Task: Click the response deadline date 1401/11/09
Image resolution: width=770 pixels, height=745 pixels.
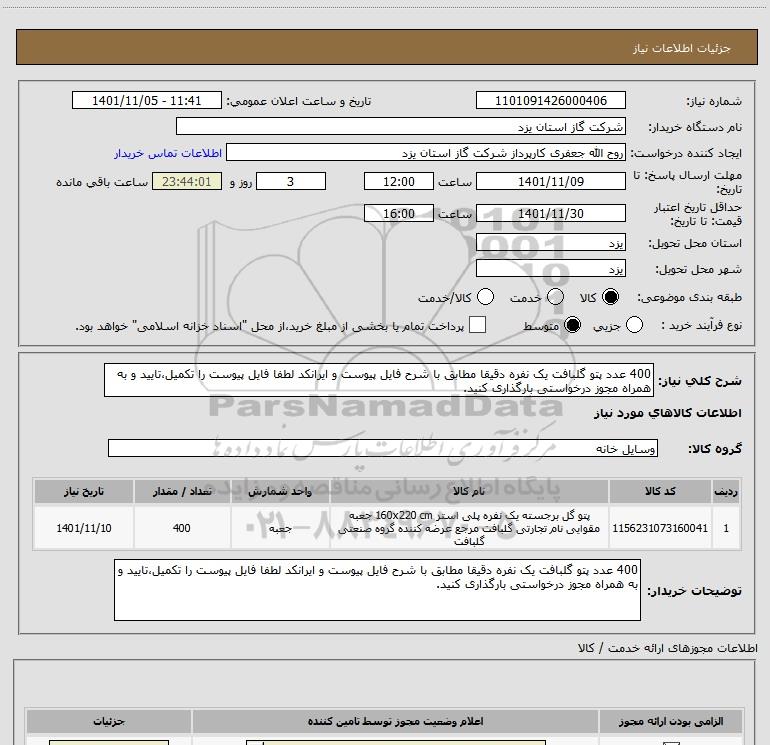Action: [550, 181]
